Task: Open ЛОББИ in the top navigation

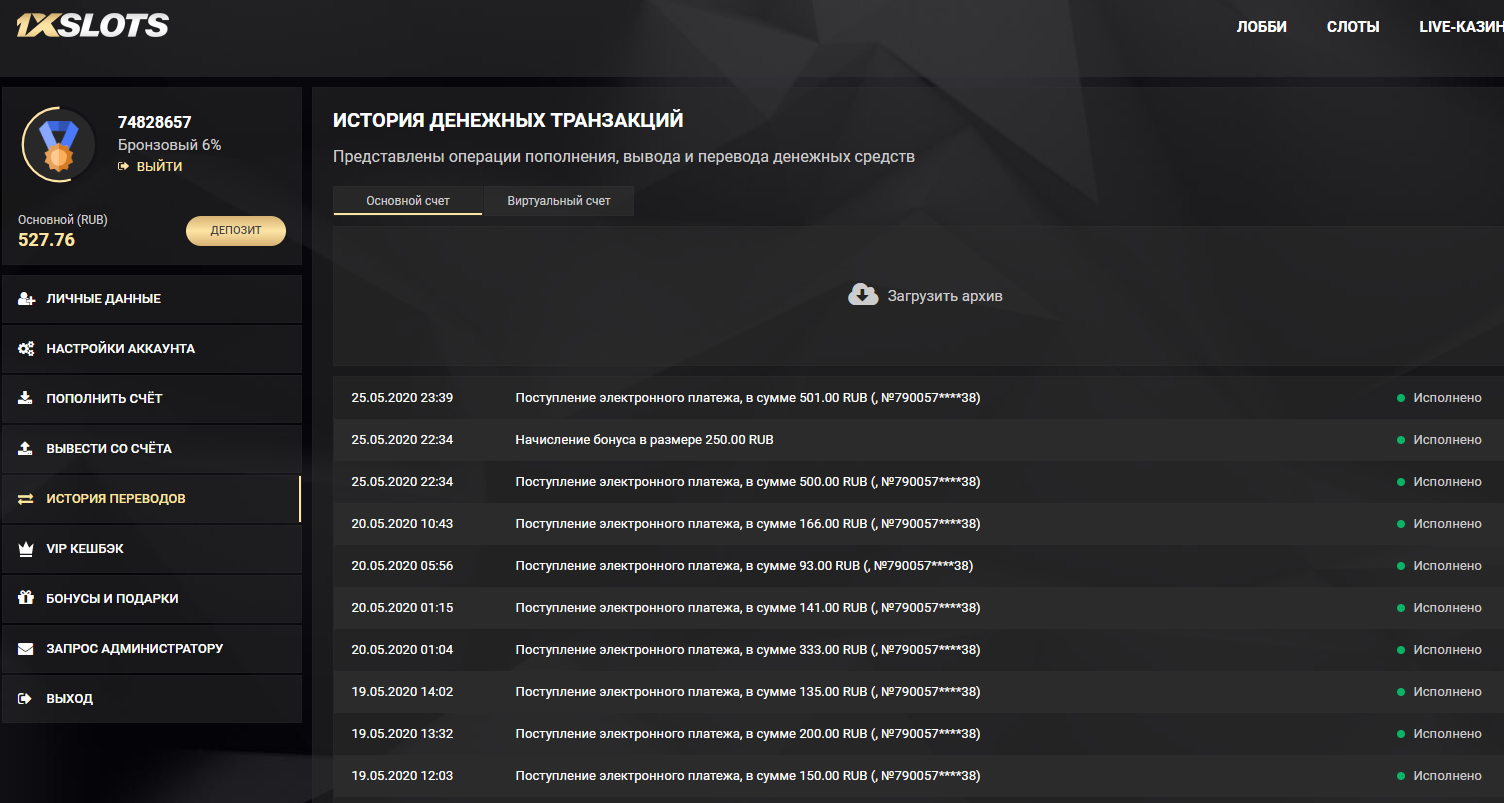Action: click(1262, 27)
